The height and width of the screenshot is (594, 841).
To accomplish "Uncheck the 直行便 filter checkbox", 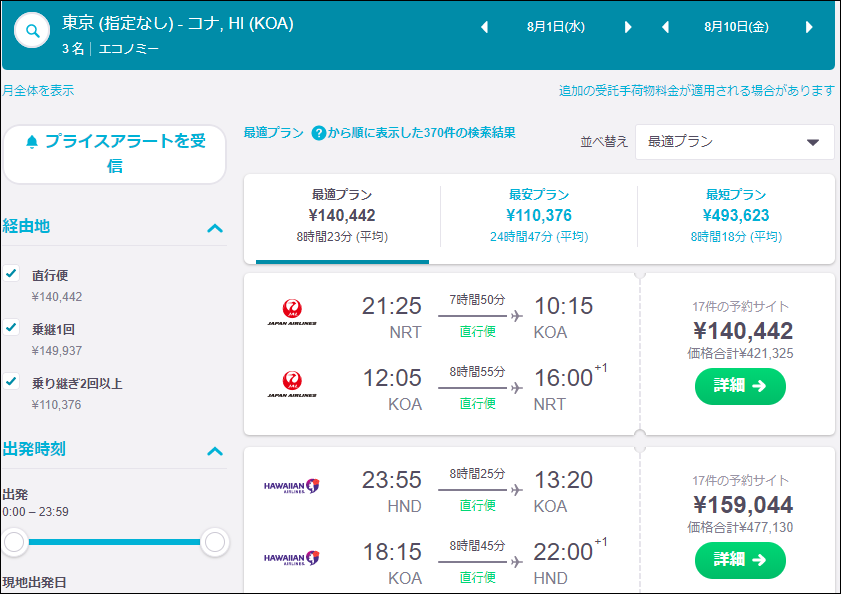I will [x=12, y=273].
